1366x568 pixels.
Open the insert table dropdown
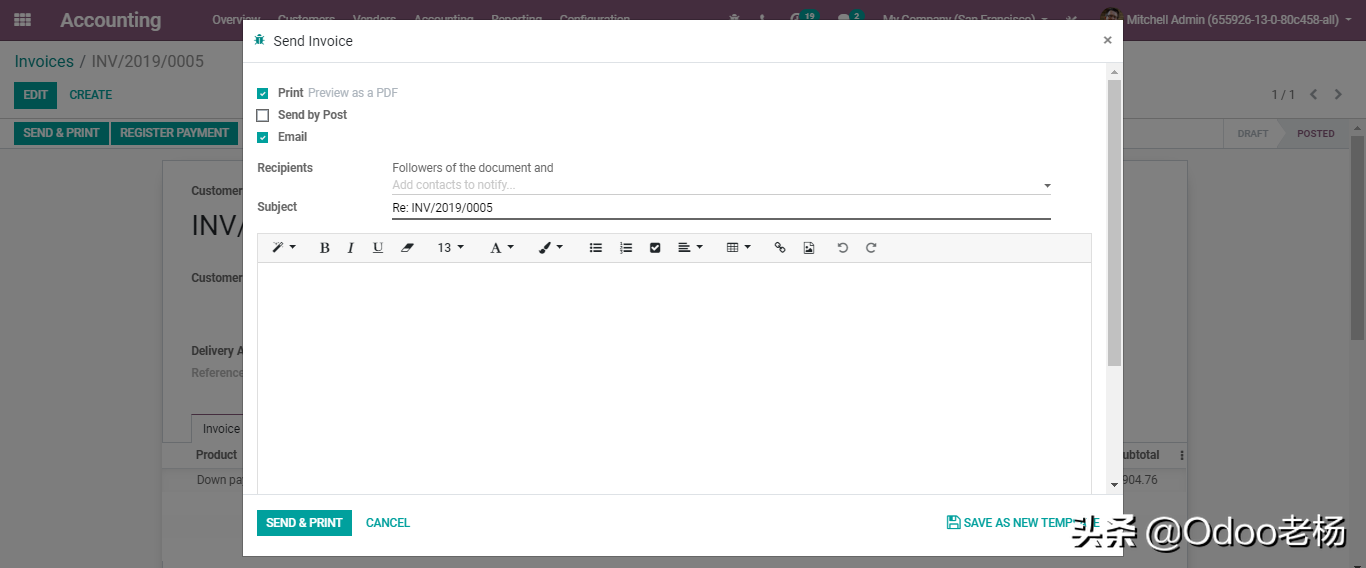coord(738,248)
